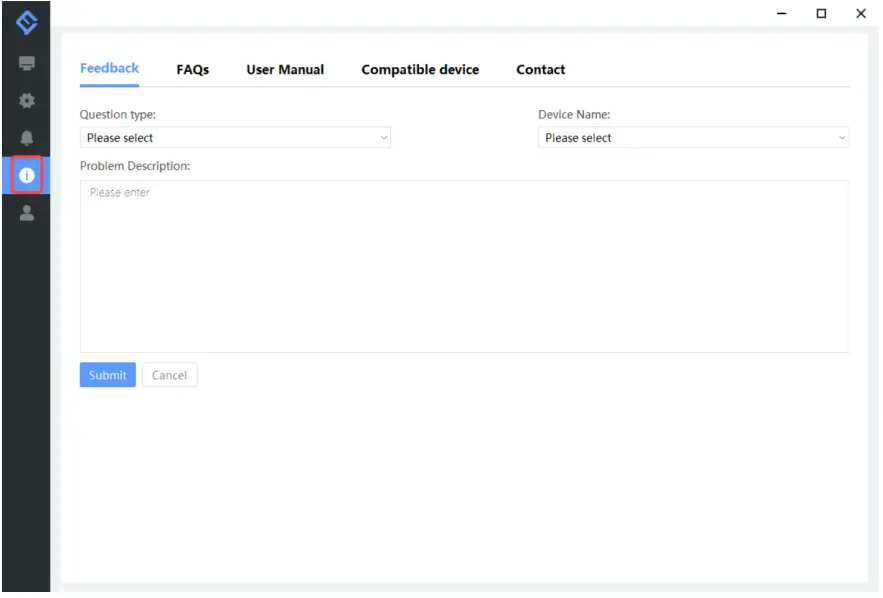
Task: Click the Device Name dropdown arrow
Action: pyautogui.click(x=842, y=138)
